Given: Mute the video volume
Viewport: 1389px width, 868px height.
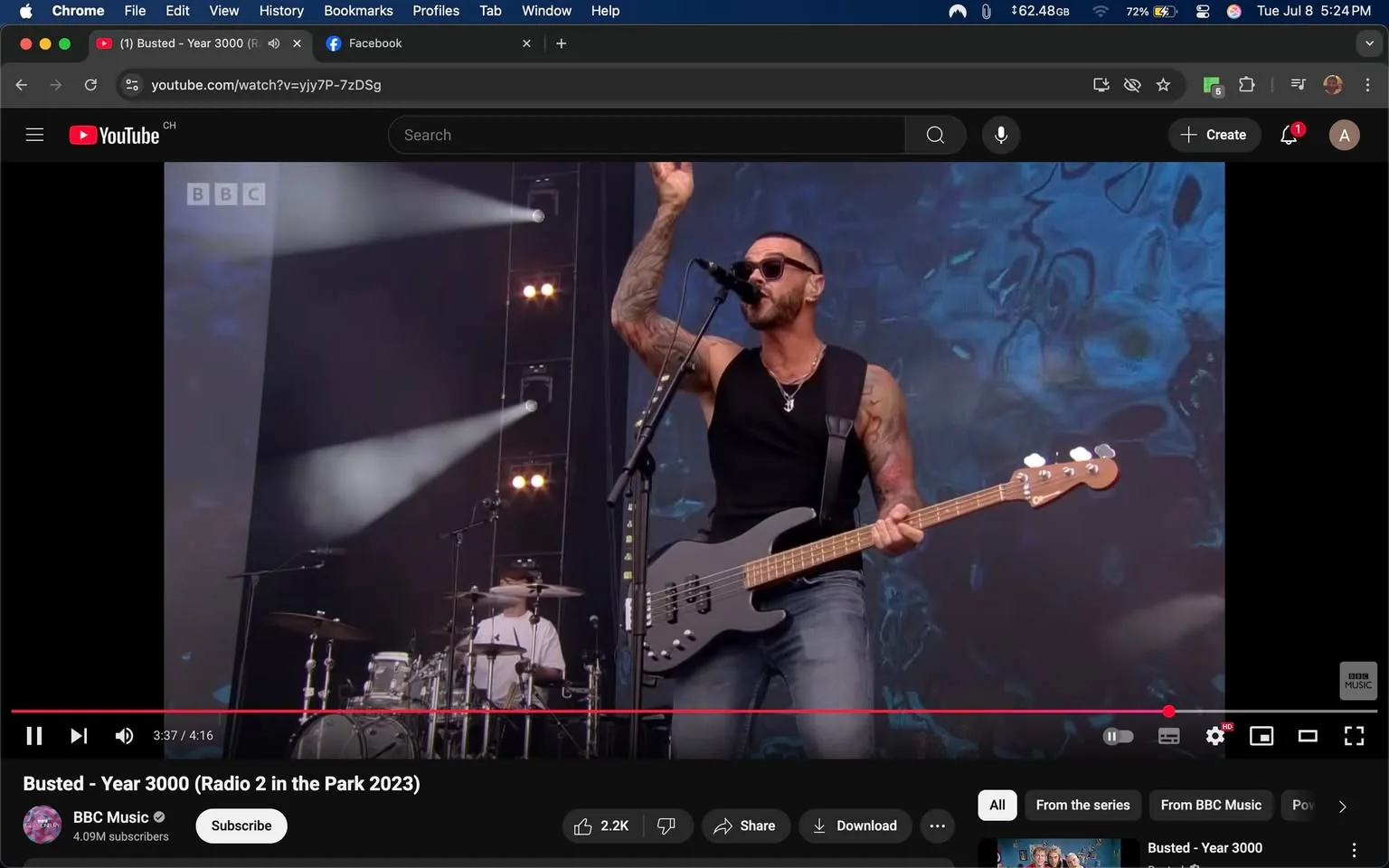Looking at the screenshot, I should tap(124, 735).
